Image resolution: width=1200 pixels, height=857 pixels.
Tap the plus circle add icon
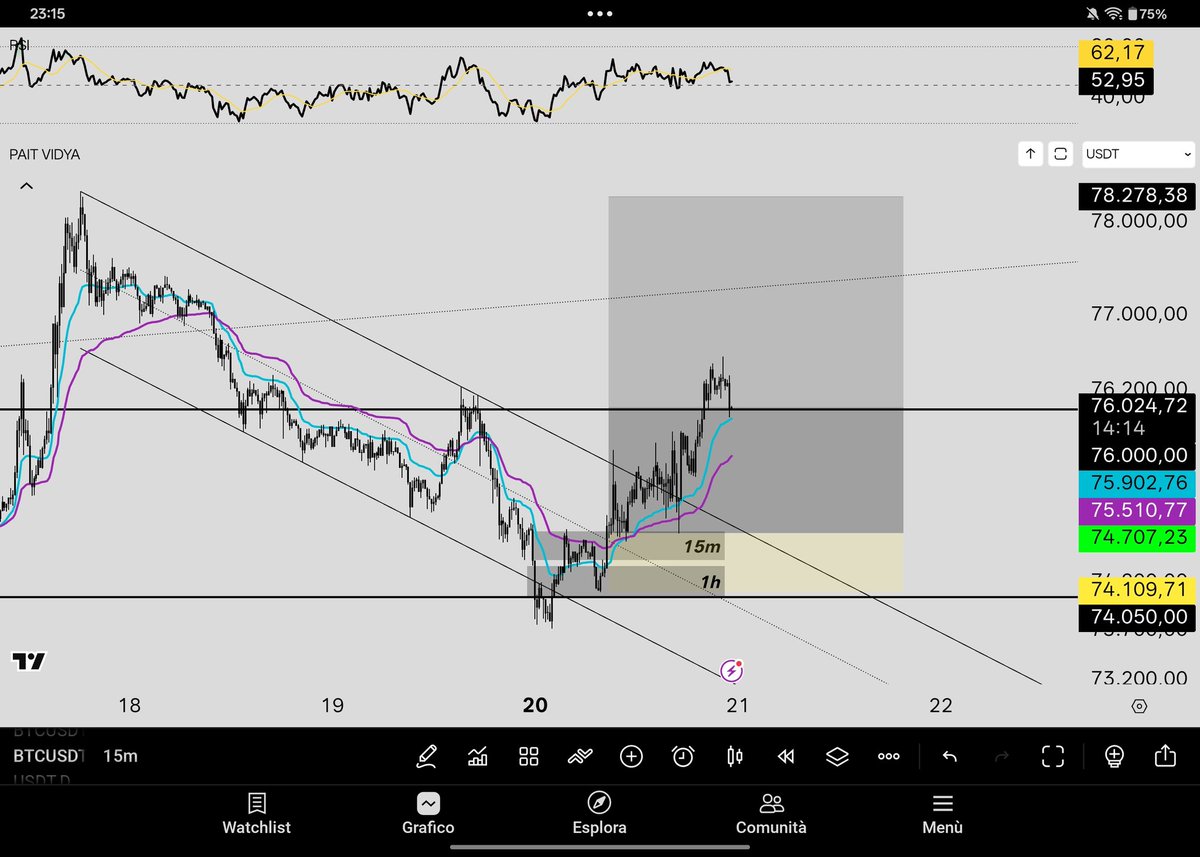[631, 756]
